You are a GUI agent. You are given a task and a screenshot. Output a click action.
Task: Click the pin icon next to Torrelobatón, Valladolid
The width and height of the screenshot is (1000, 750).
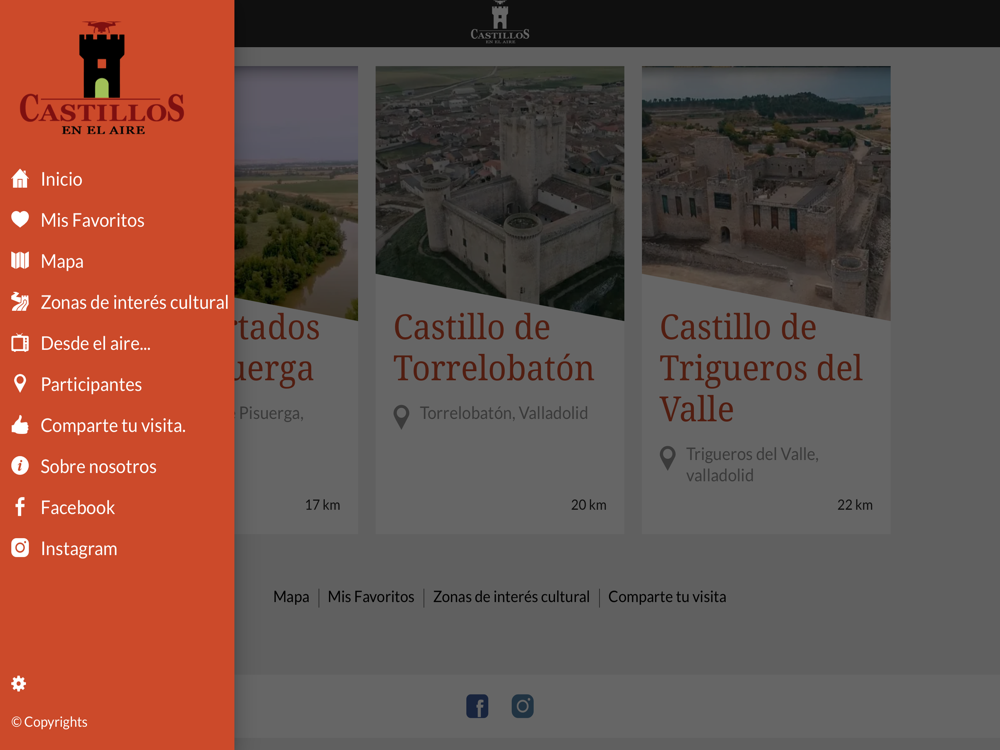[401, 417]
